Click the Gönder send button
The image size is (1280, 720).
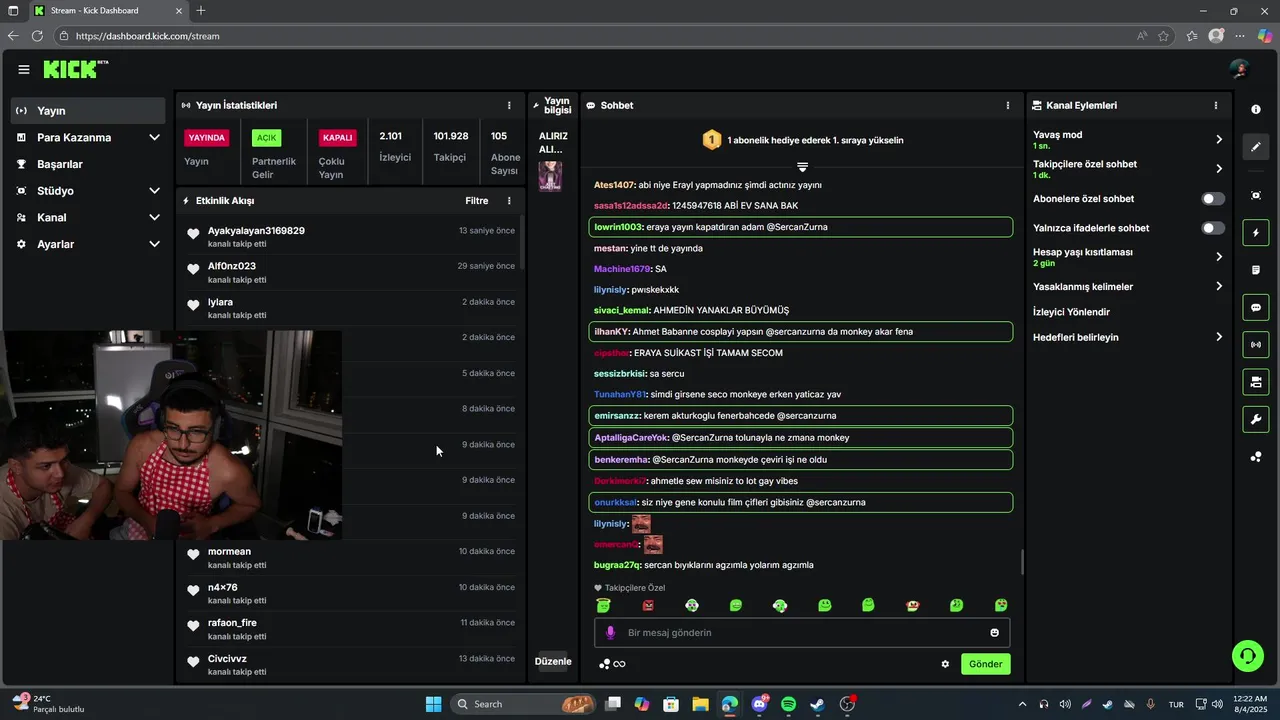[985, 664]
